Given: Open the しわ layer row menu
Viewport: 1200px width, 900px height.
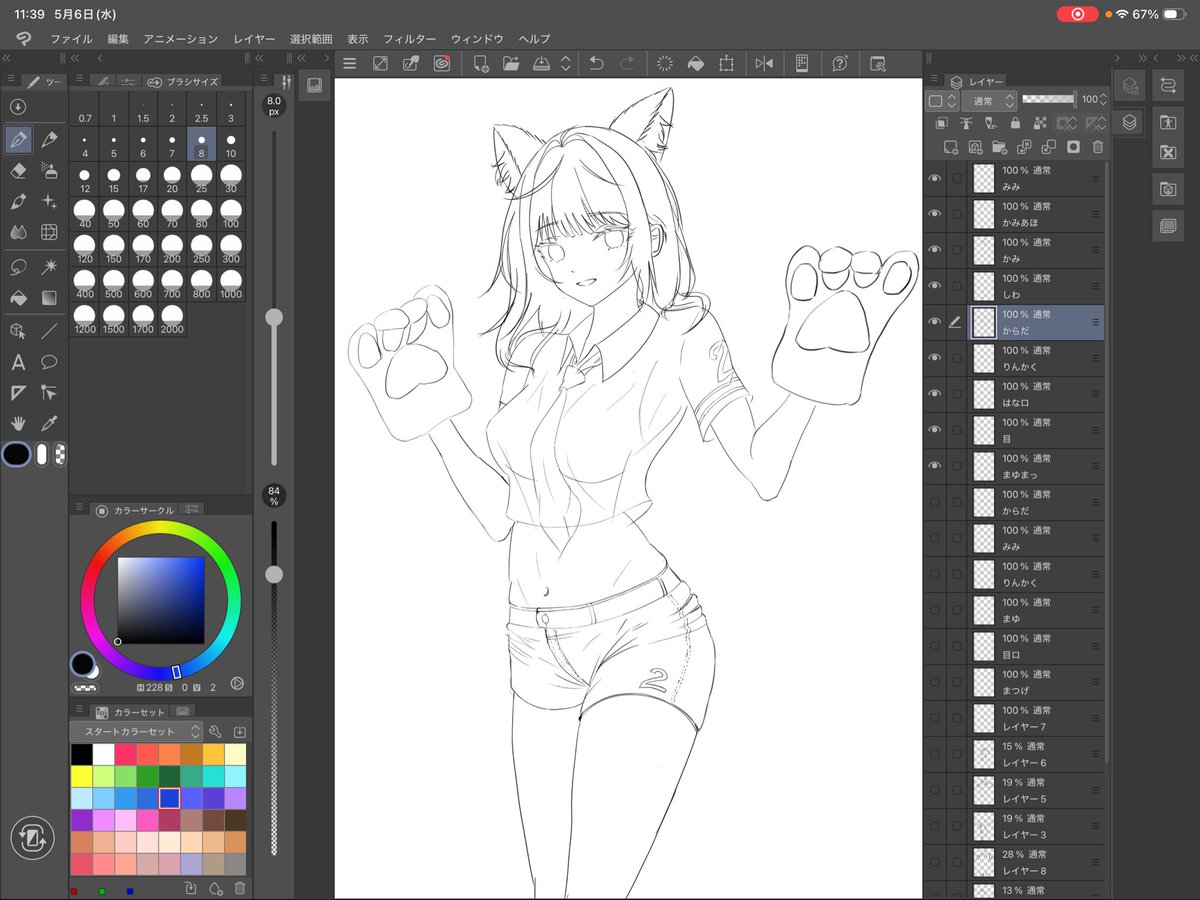Looking at the screenshot, I should click(x=1096, y=286).
